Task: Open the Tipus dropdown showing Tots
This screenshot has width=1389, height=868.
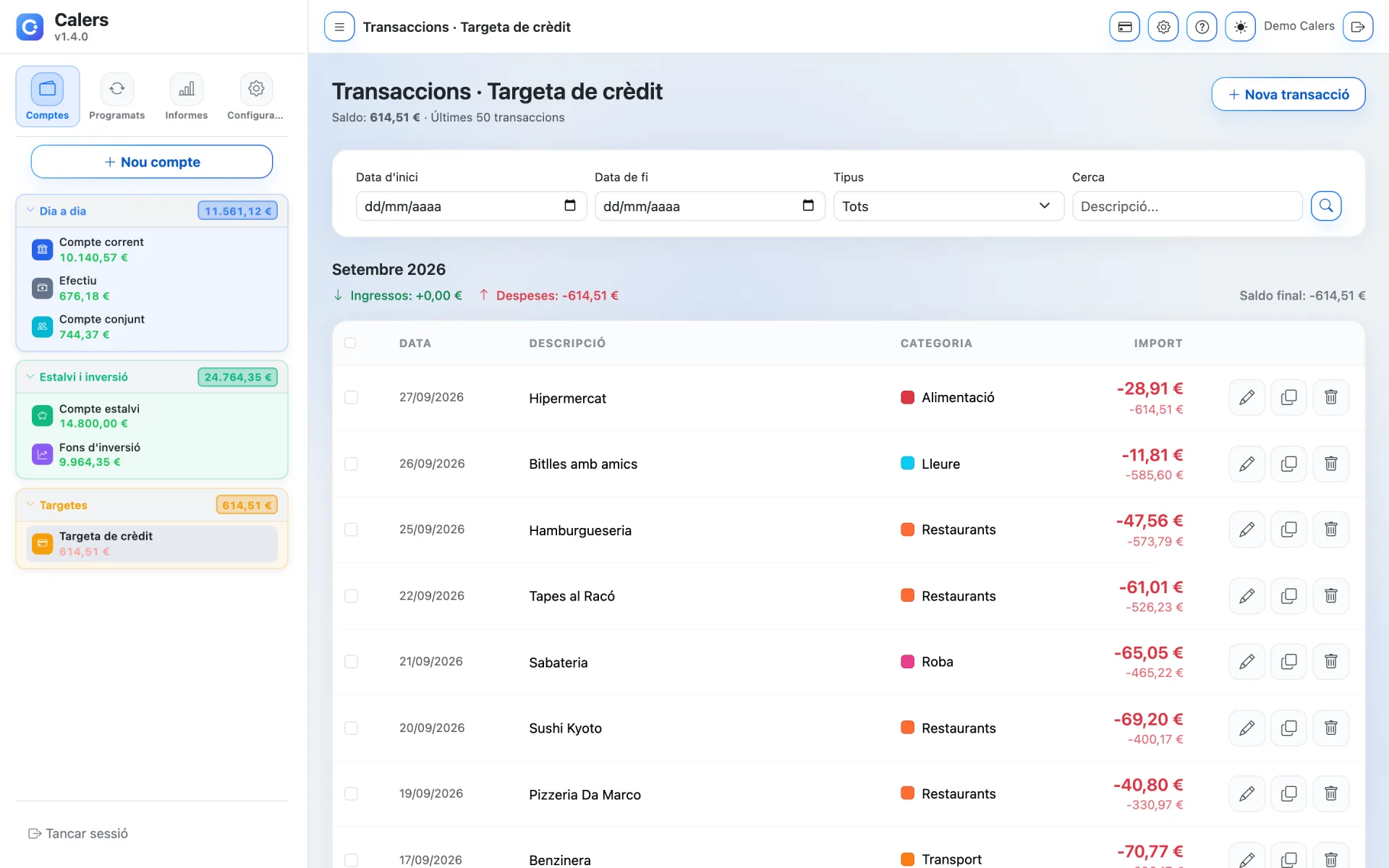Action: point(948,206)
